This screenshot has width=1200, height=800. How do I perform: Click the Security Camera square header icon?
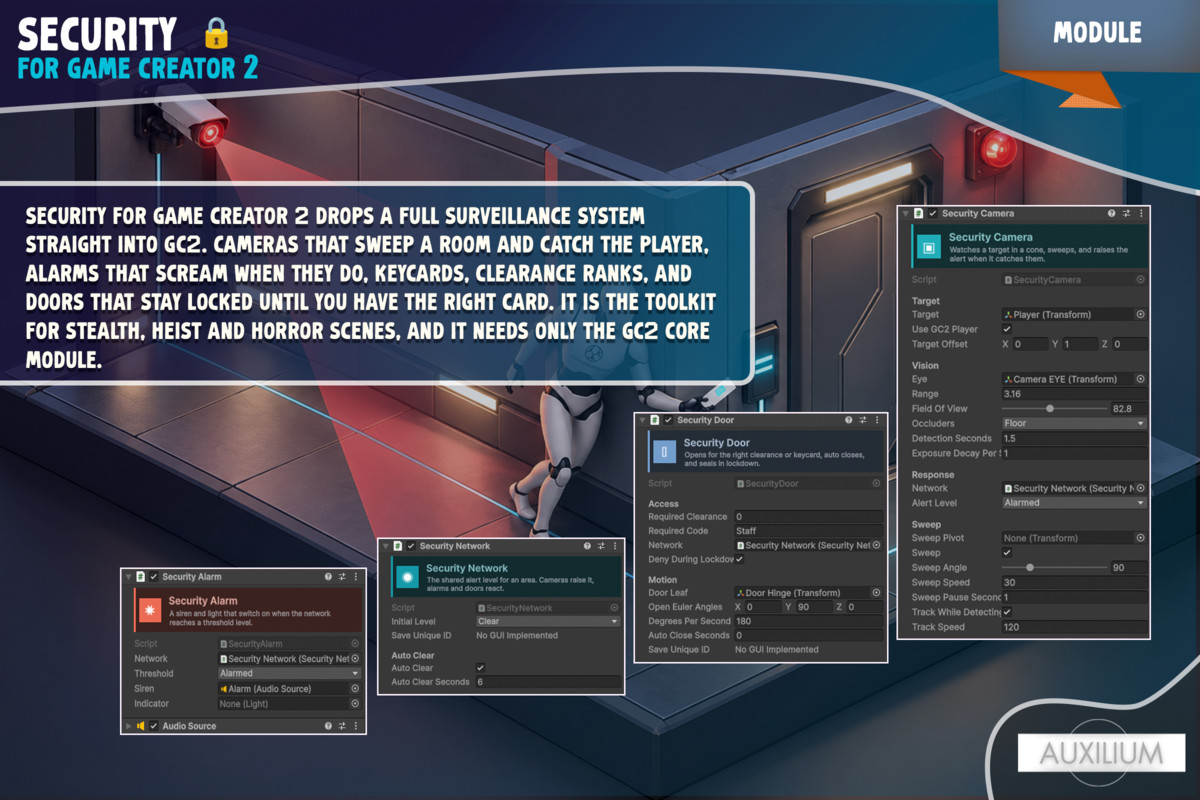pos(928,247)
